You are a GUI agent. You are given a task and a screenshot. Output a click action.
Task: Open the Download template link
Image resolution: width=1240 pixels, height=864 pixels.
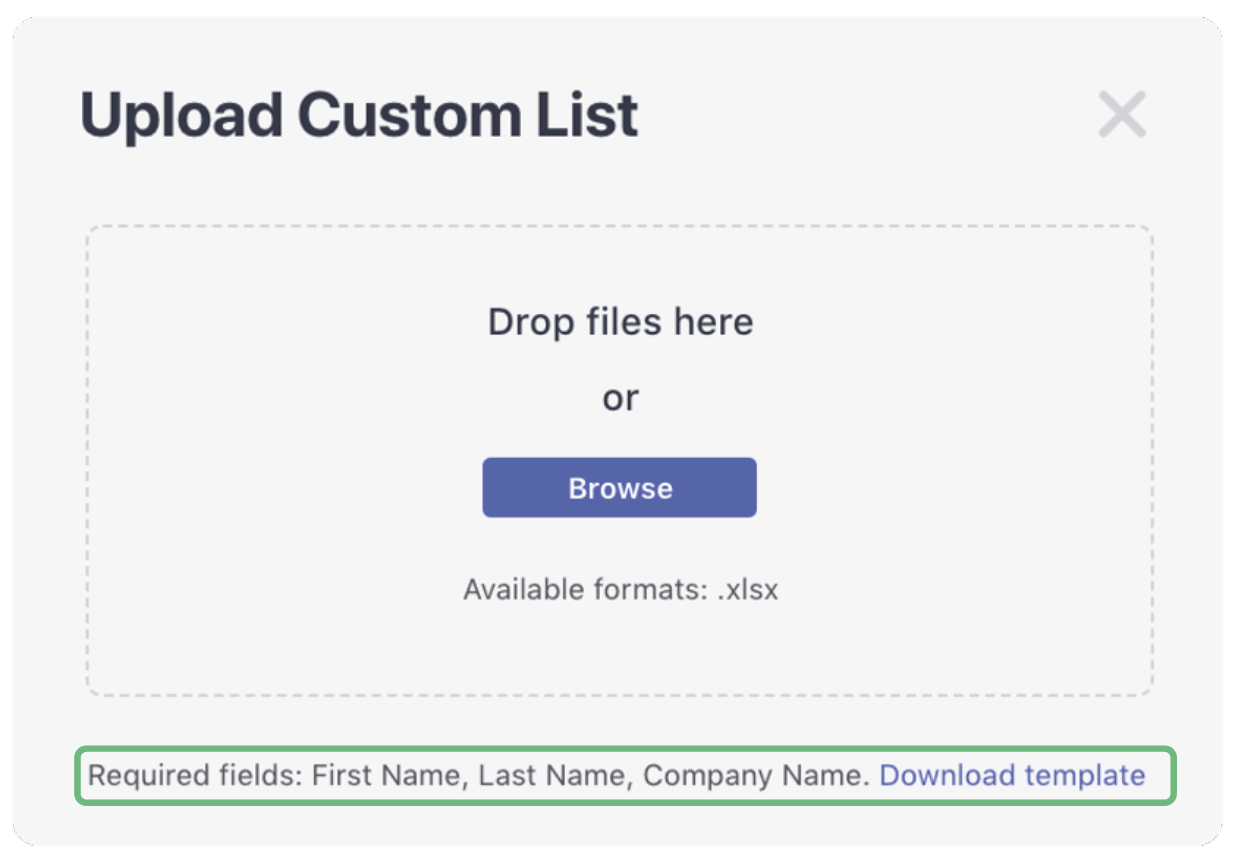tap(1012, 775)
